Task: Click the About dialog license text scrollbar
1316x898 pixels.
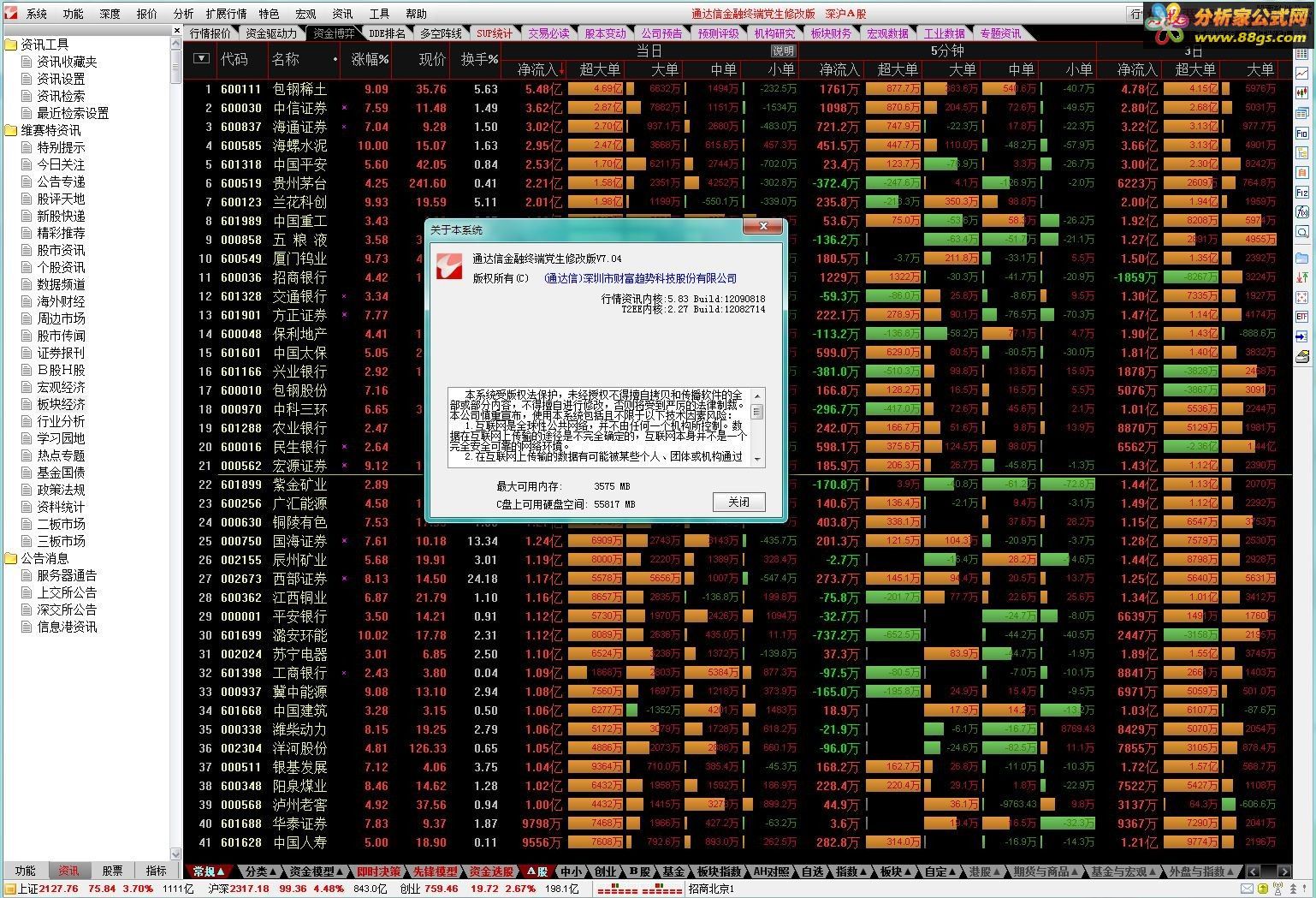Action: pyautogui.click(x=756, y=427)
